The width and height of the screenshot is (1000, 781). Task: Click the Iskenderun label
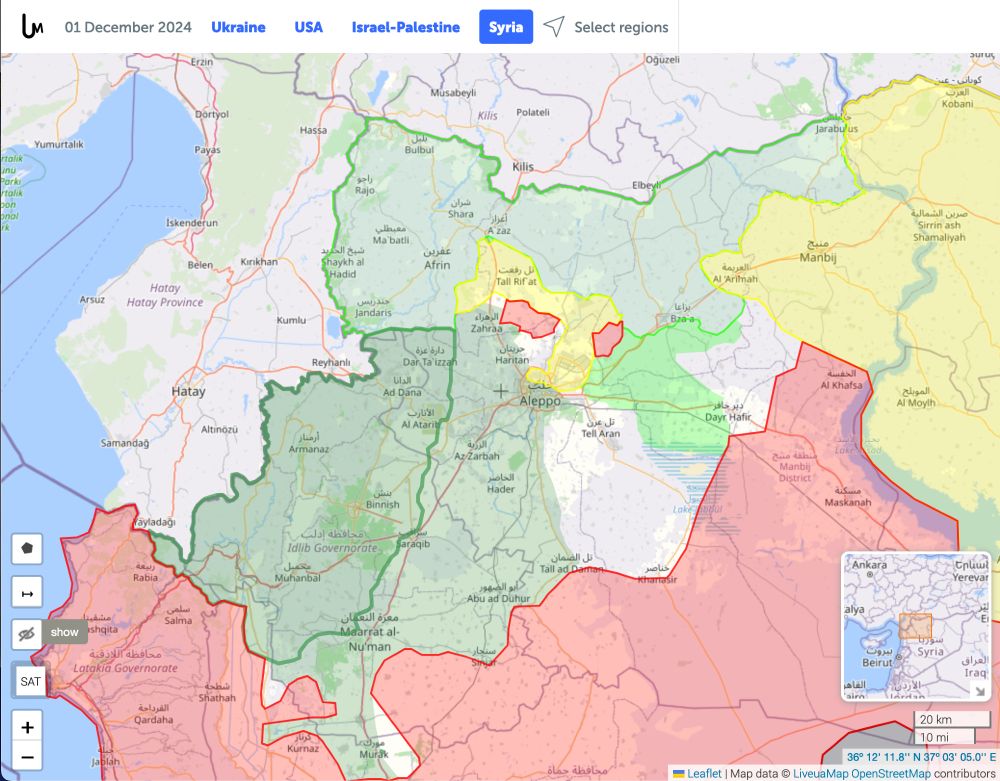tap(192, 223)
